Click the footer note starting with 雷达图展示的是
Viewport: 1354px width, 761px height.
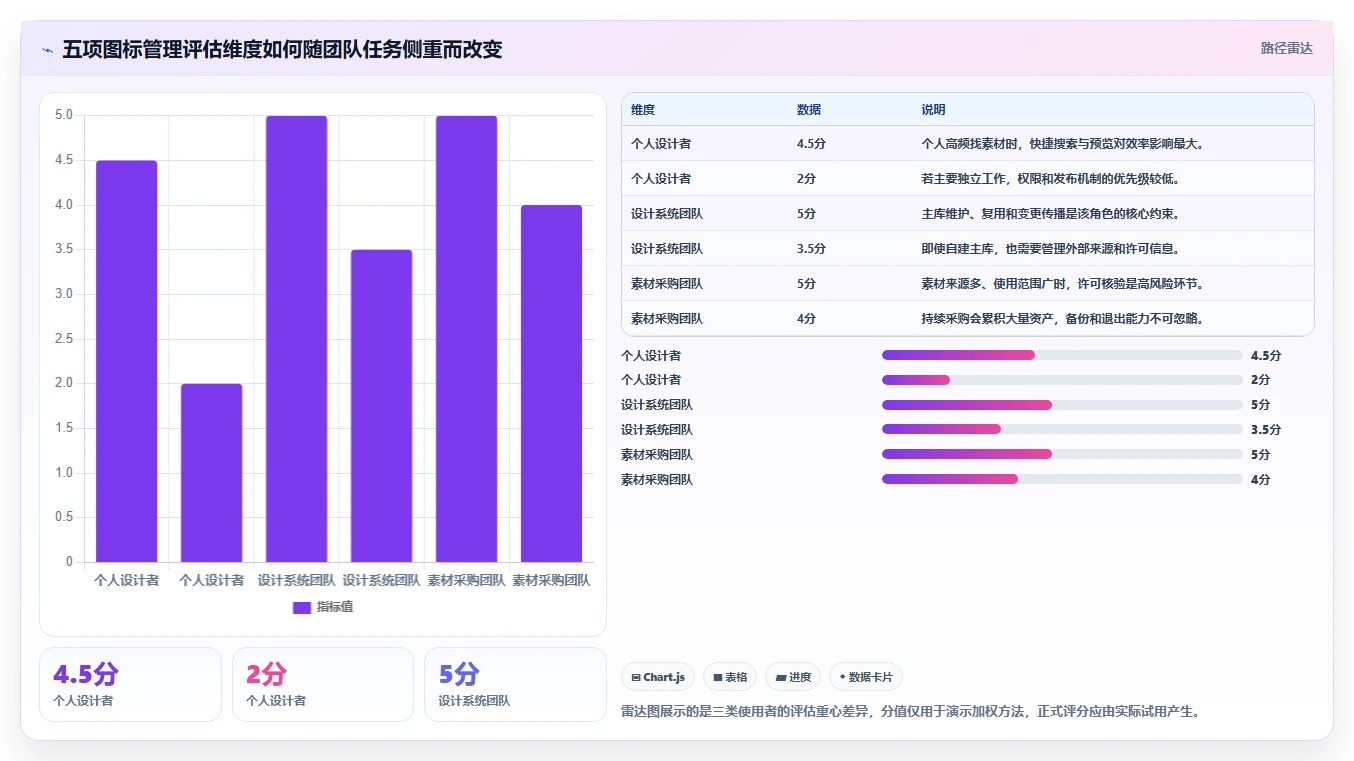click(x=910, y=712)
